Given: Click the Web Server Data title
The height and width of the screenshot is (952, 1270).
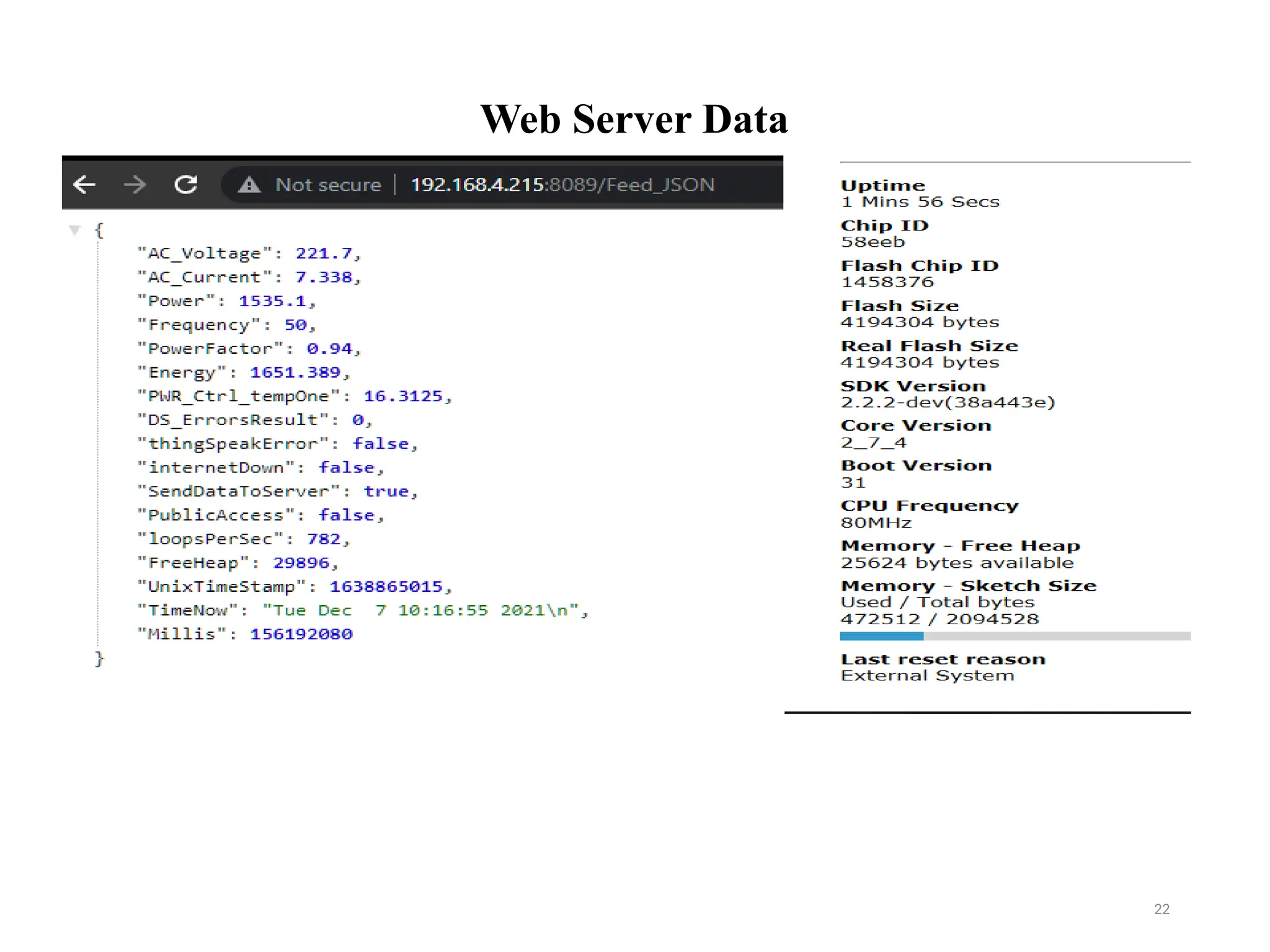Looking at the screenshot, I should pos(634,119).
